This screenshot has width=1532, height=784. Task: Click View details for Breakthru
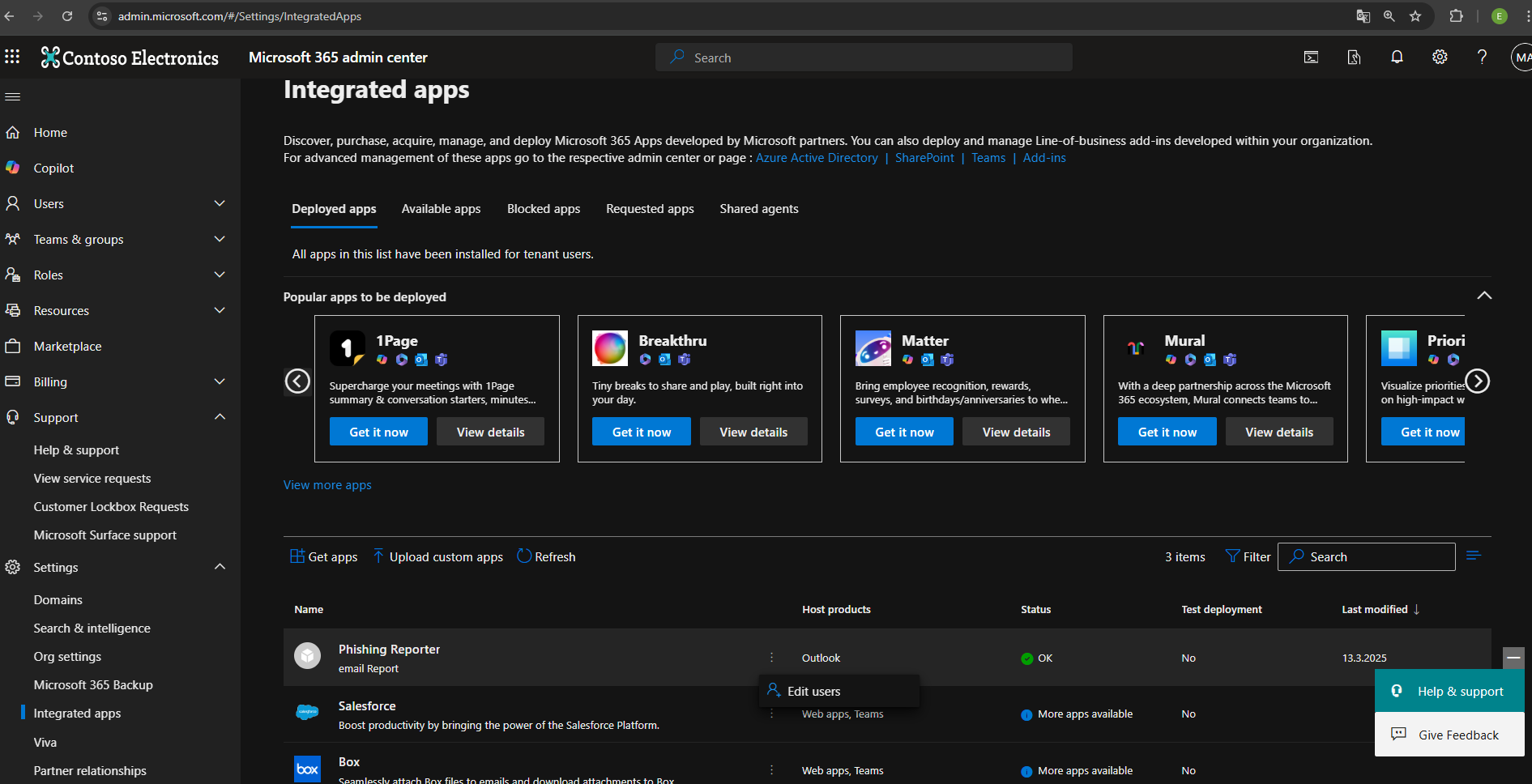tap(753, 432)
